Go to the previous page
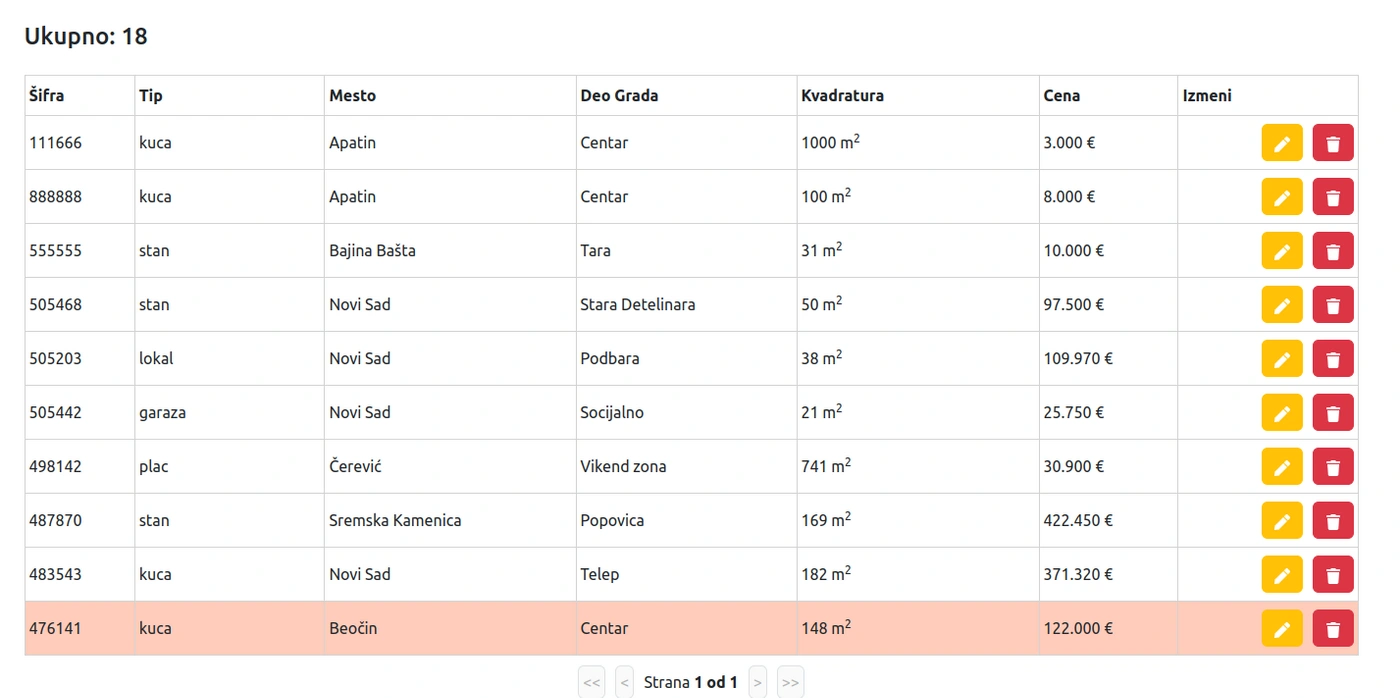Viewport: 1400px width, 698px height. tap(624, 683)
